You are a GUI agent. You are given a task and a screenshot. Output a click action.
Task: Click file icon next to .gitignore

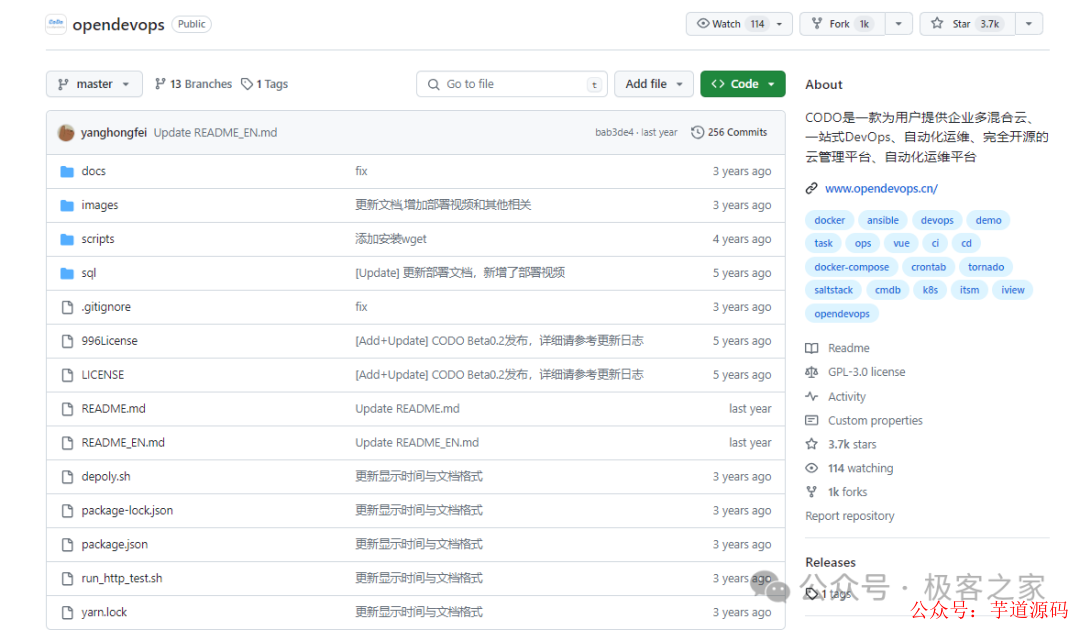(x=67, y=307)
